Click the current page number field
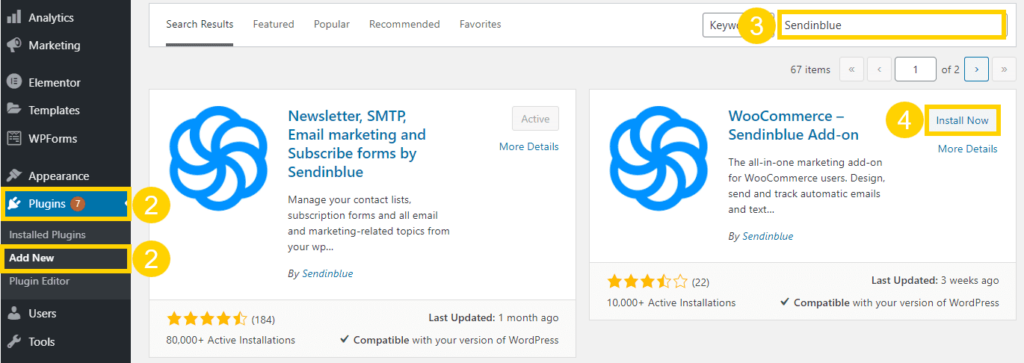 (915, 69)
